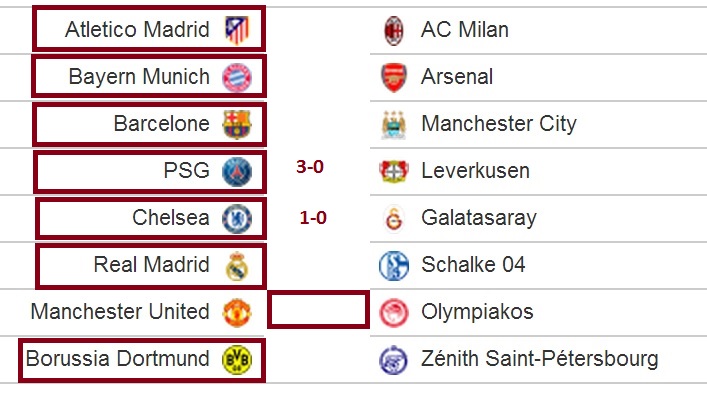707x395 pixels.
Task: Click the AC Milan crest icon
Action: 394,30
